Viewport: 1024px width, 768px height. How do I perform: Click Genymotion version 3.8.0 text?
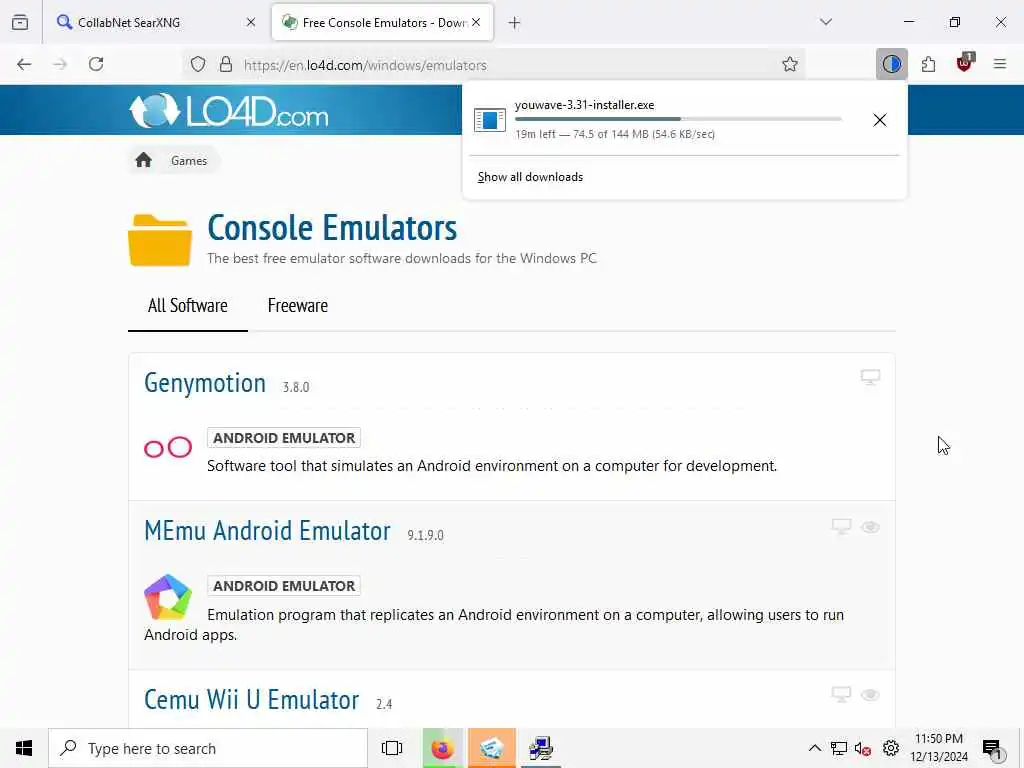[x=296, y=387]
